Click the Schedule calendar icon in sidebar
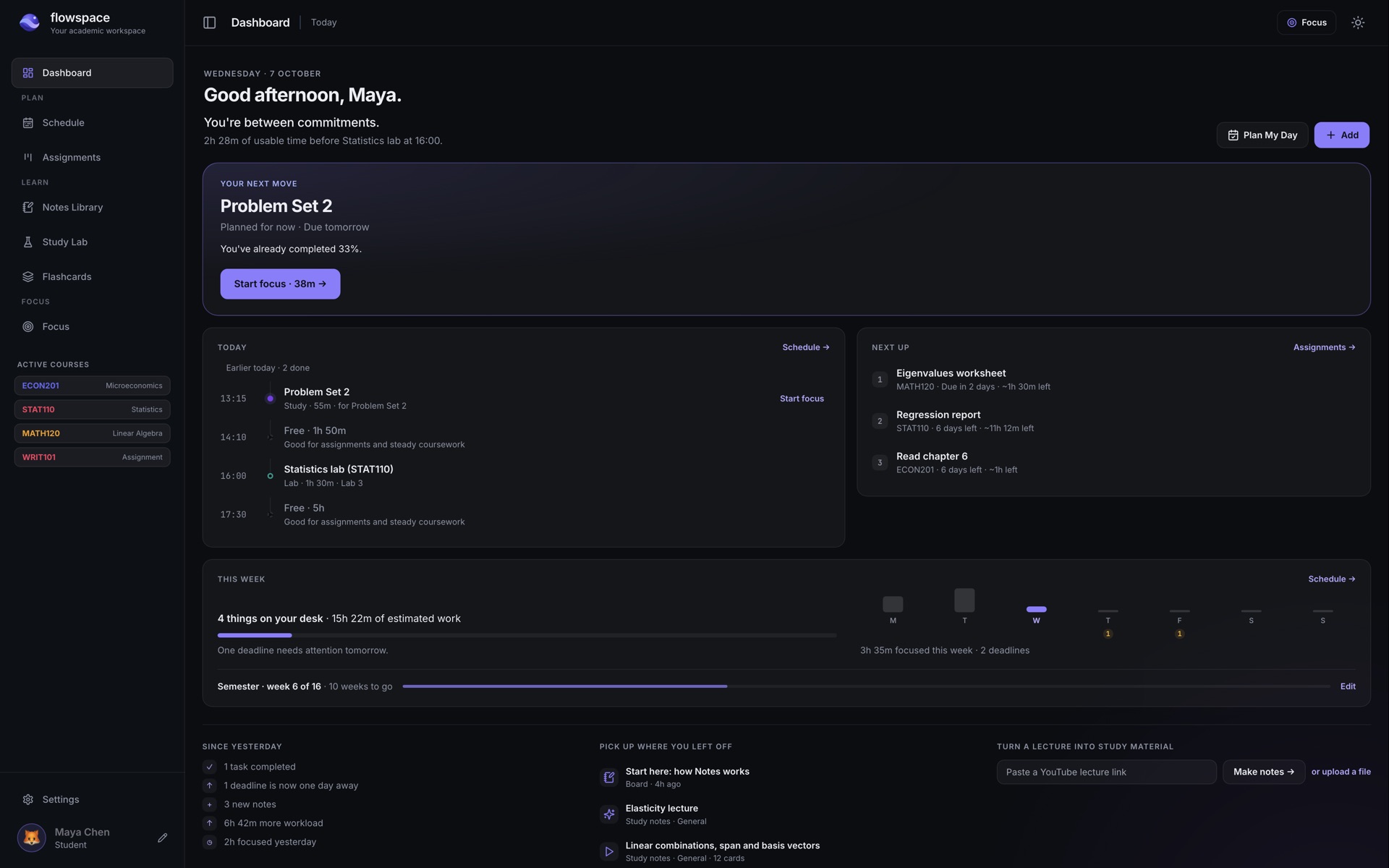Screen dimensions: 1389x868 (x=28, y=123)
